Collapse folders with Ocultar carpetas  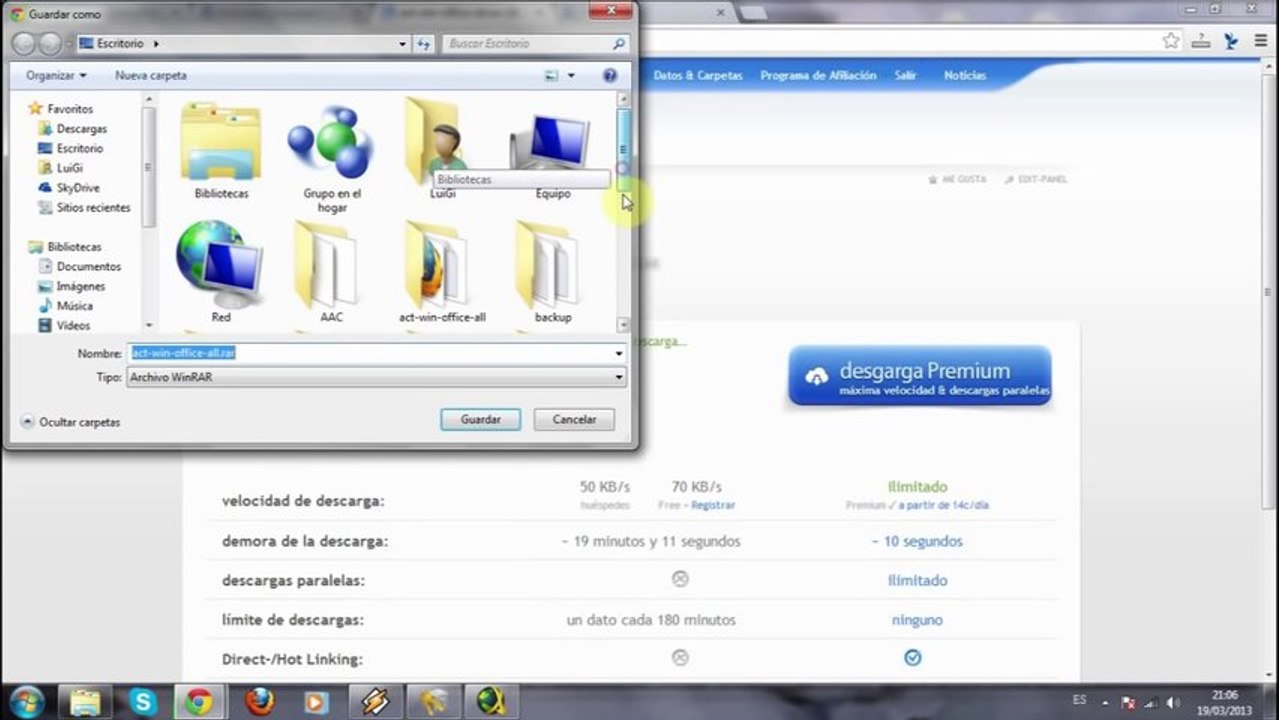[x=70, y=422]
